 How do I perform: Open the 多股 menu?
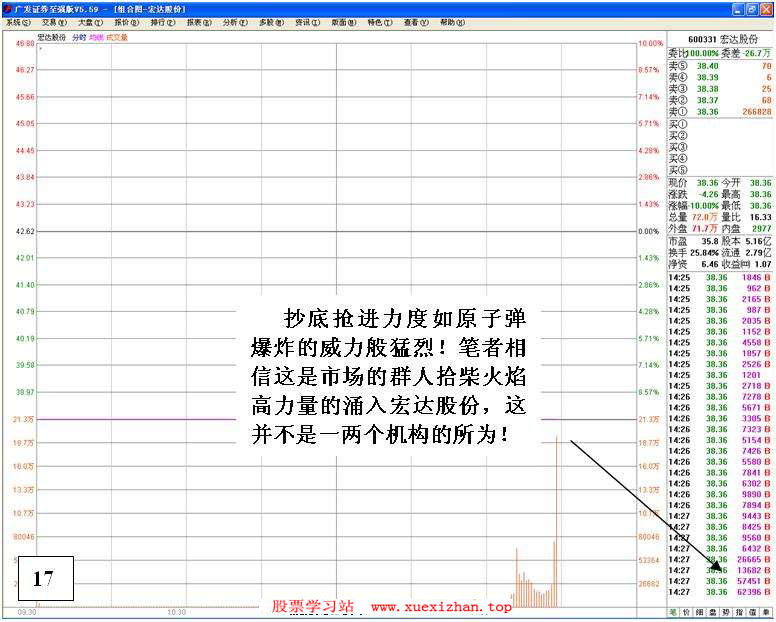click(x=271, y=22)
